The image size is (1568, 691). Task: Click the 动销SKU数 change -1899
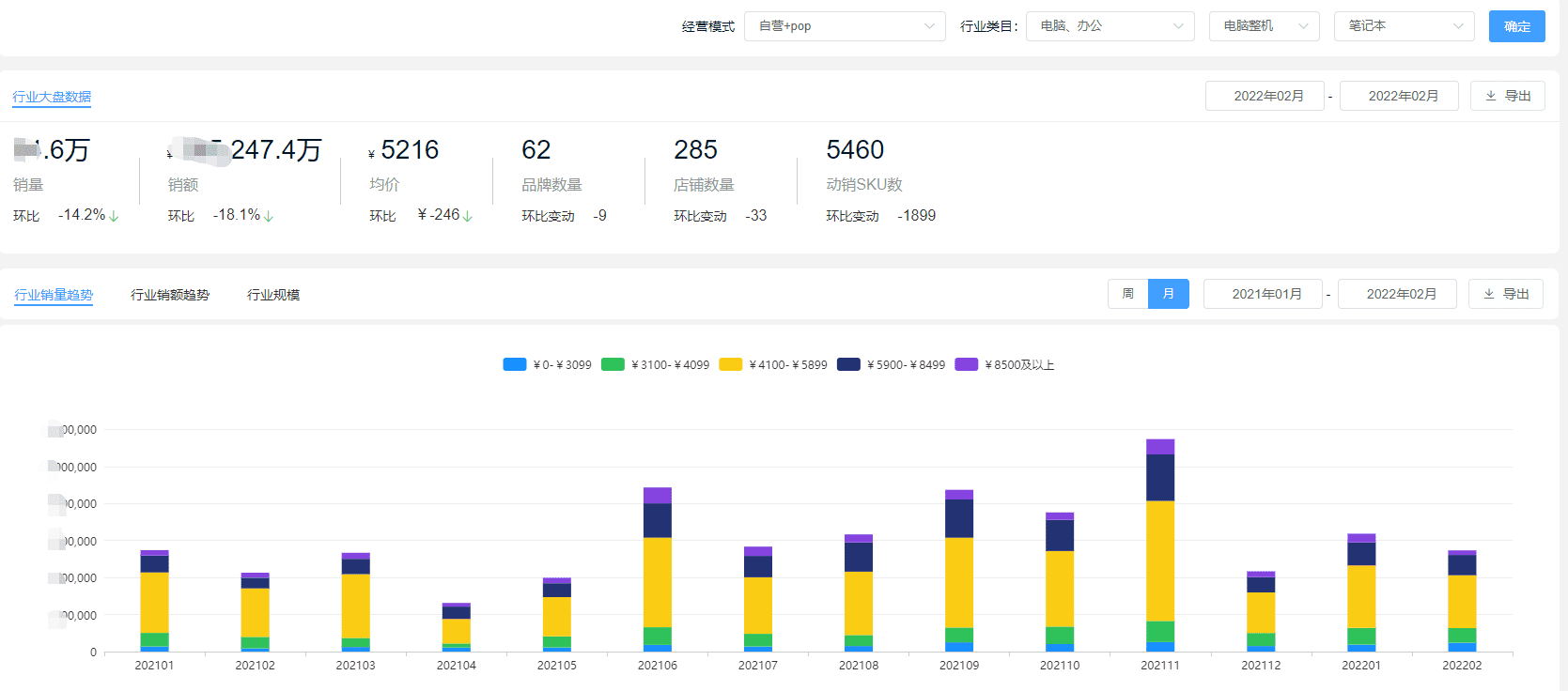coord(917,215)
